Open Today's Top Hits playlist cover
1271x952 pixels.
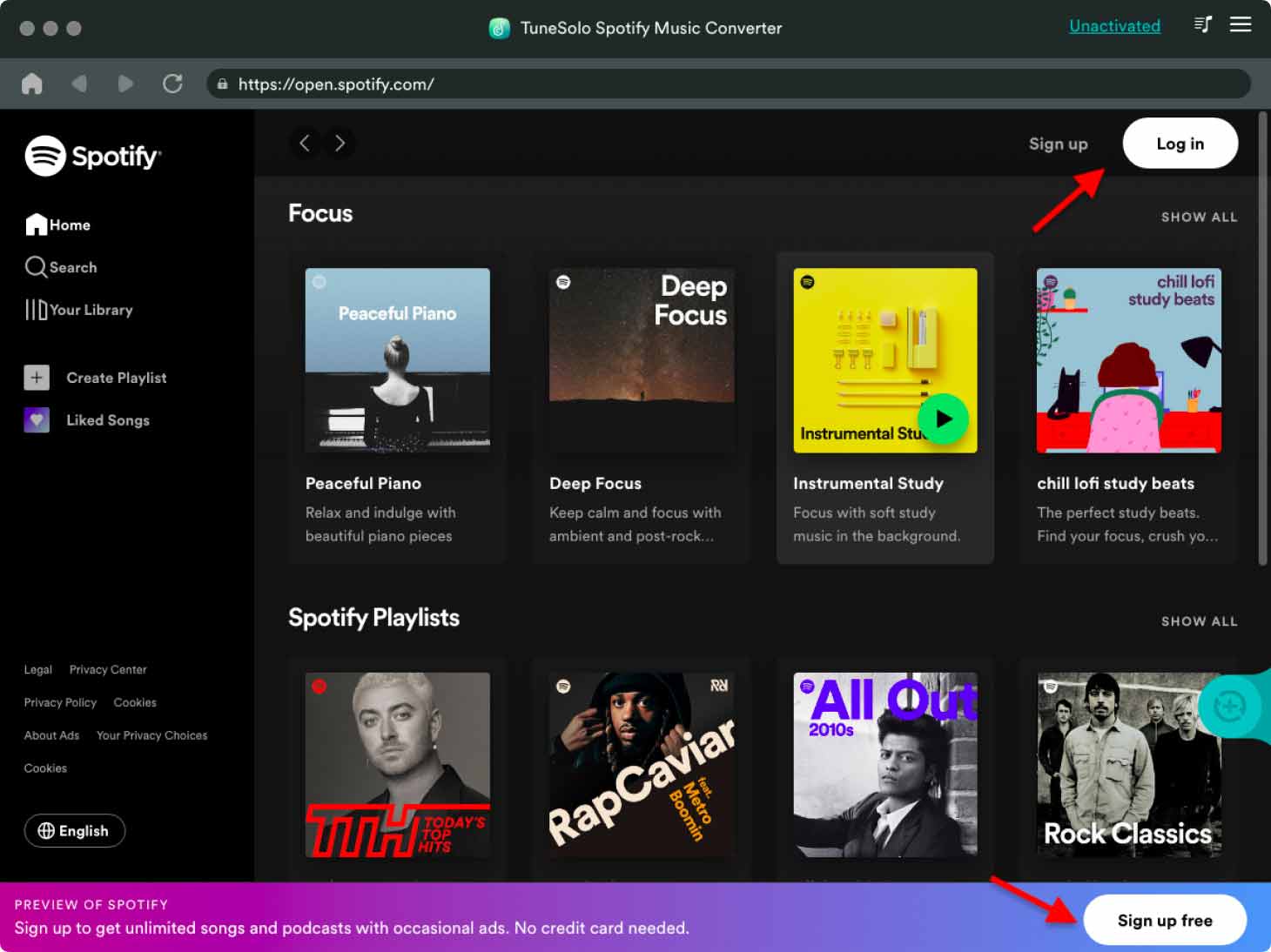tap(397, 765)
